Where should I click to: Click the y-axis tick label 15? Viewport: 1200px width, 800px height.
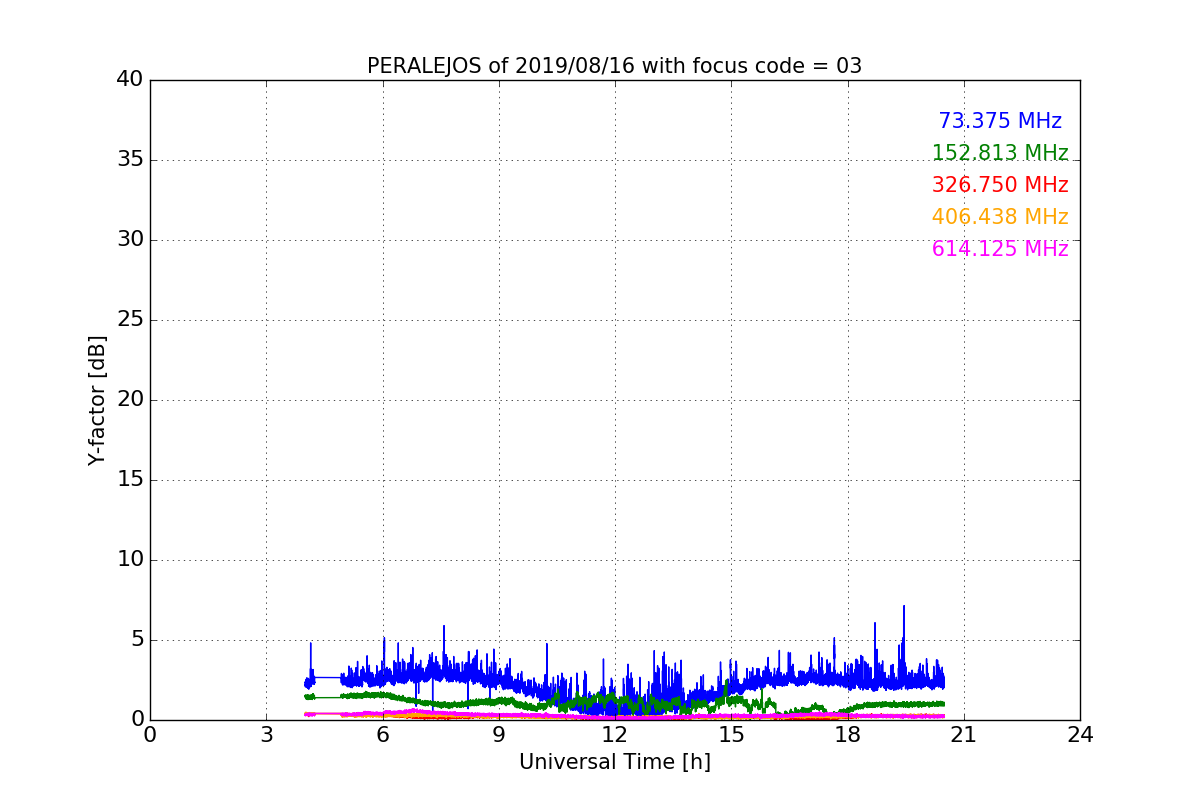point(130,480)
